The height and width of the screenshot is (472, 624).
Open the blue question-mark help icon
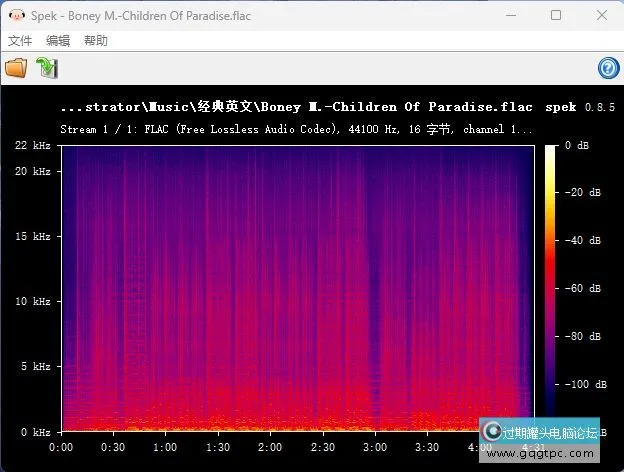coord(608,68)
